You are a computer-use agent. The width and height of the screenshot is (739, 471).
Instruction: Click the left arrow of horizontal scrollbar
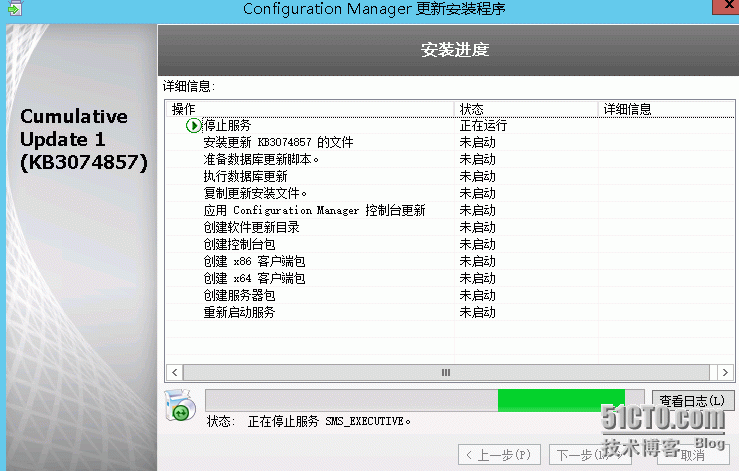pyautogui.click(x=172, y=372)
